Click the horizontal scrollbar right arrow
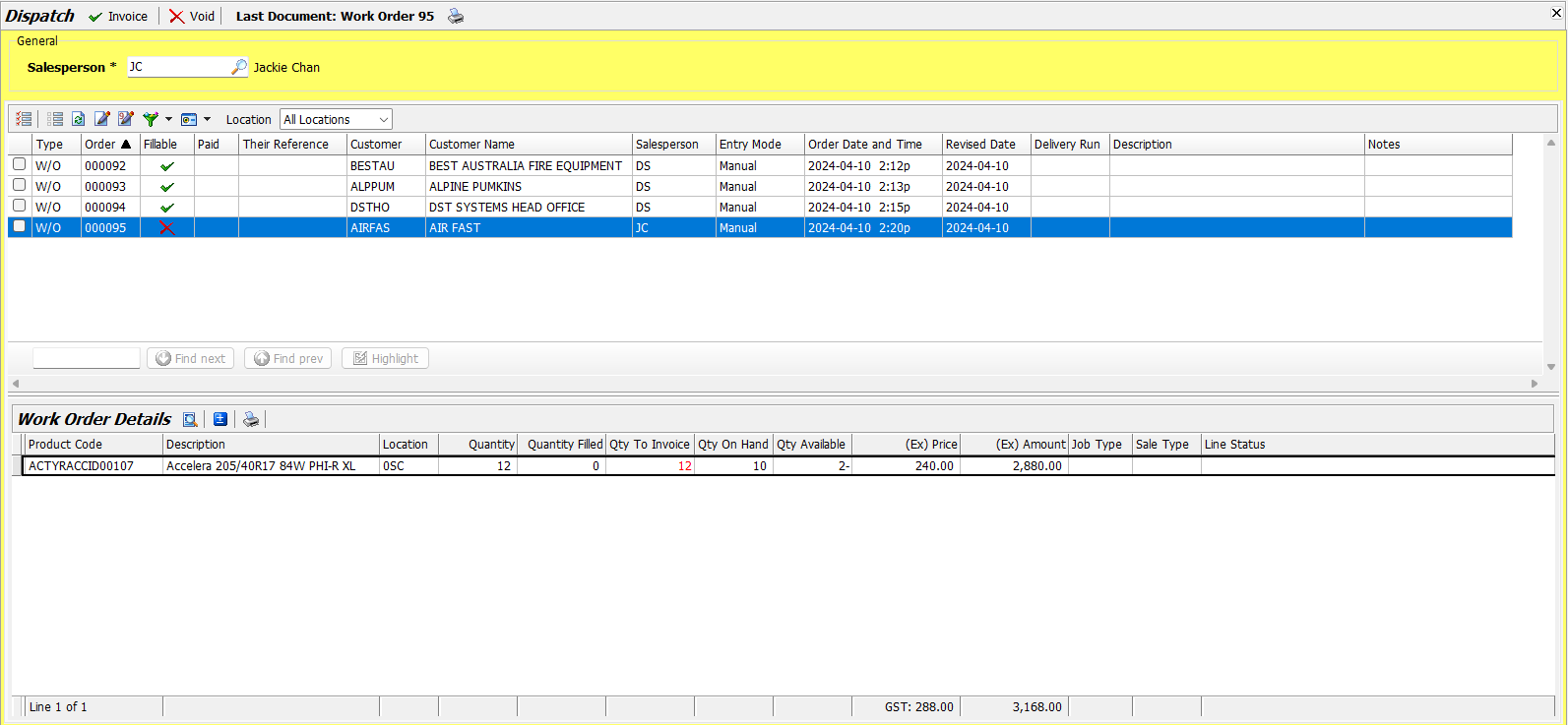Image resolution: width=1568 pixels, height=725 pixels. tap(1535, 384)
